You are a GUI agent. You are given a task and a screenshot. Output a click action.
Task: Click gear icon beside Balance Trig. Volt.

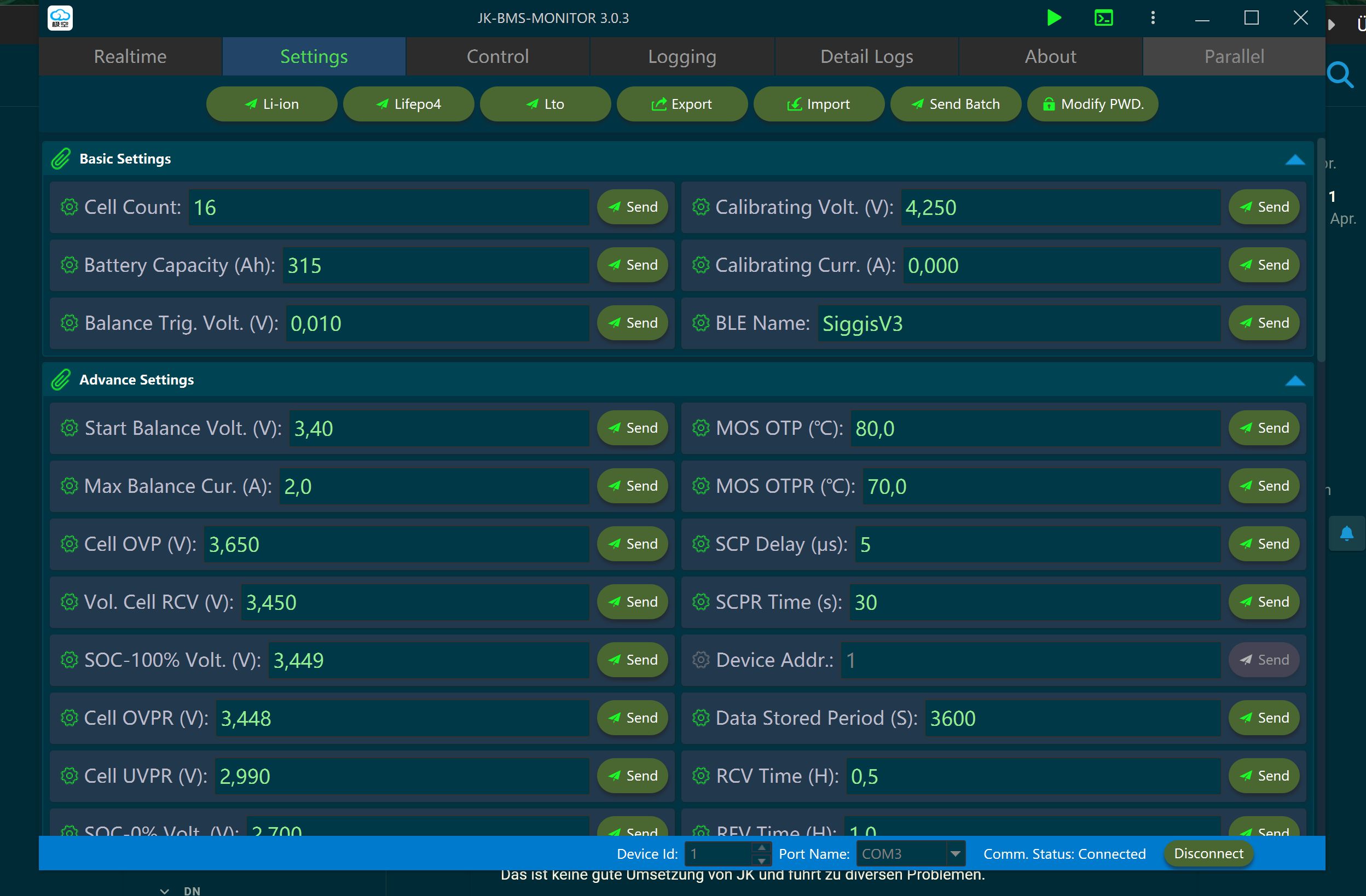pyautogui.click(x=70, y=322)
